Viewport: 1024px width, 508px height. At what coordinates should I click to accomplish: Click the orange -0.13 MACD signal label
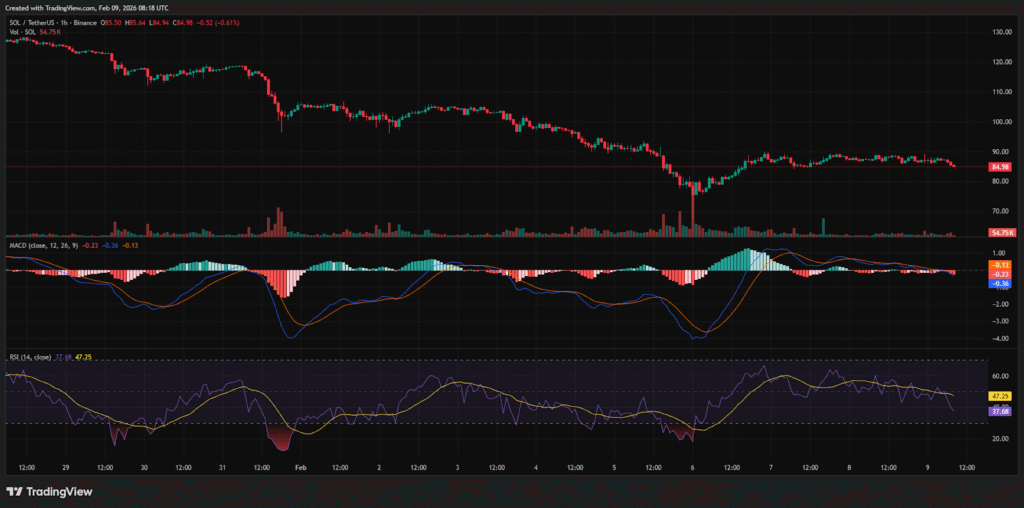[x=1000, y=264]
